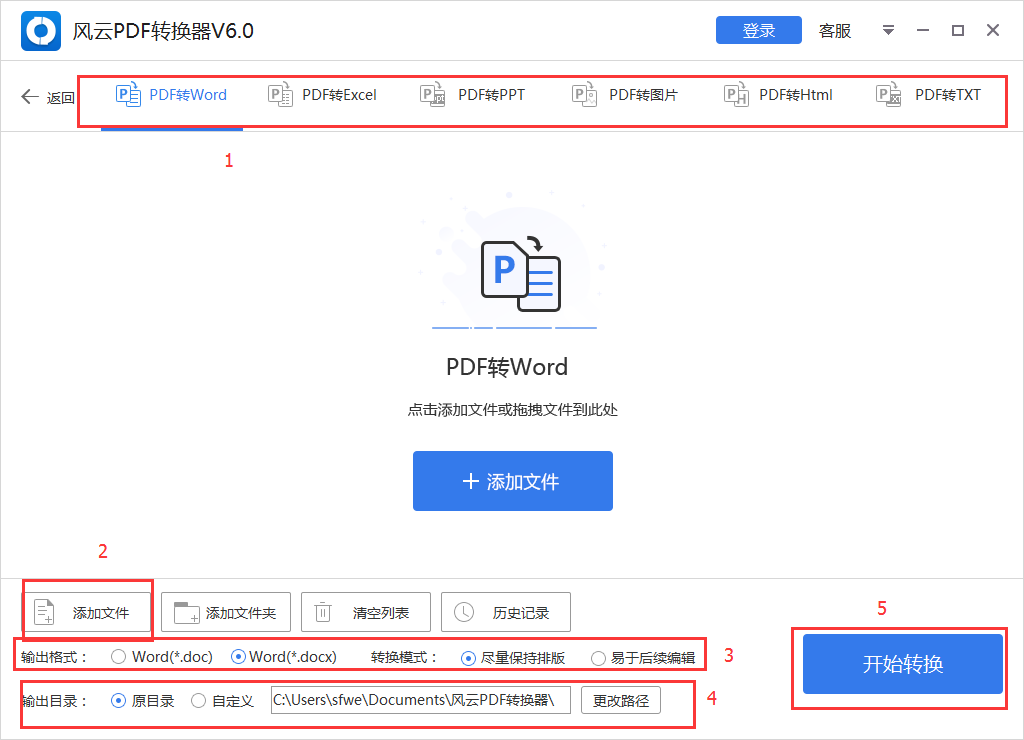The height and width of the screenshot is (740, 1024).
Task: Click the 输出目录 label
Action: click(x=54, y=701)
